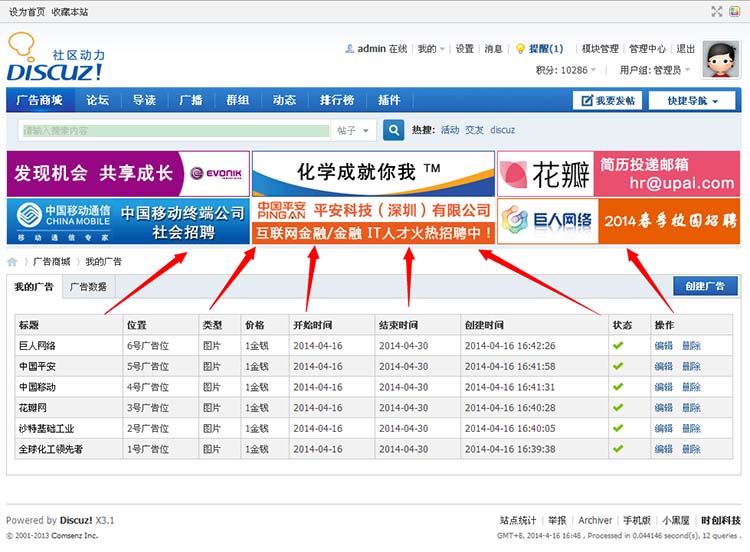Open the 论坛 nav item

click(98, 100)
